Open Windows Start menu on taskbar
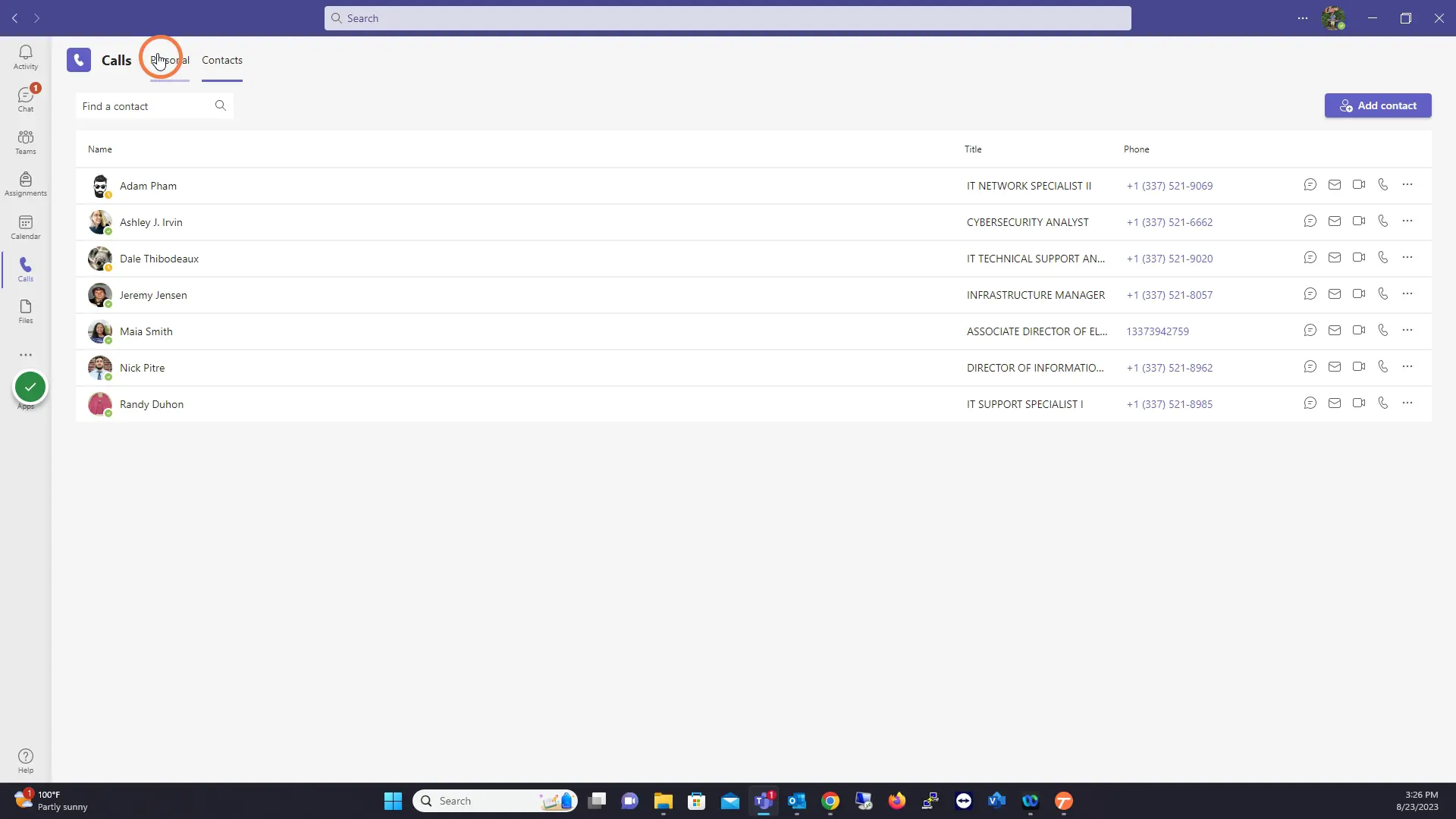1456x819 pixels. tap(393, 801)
